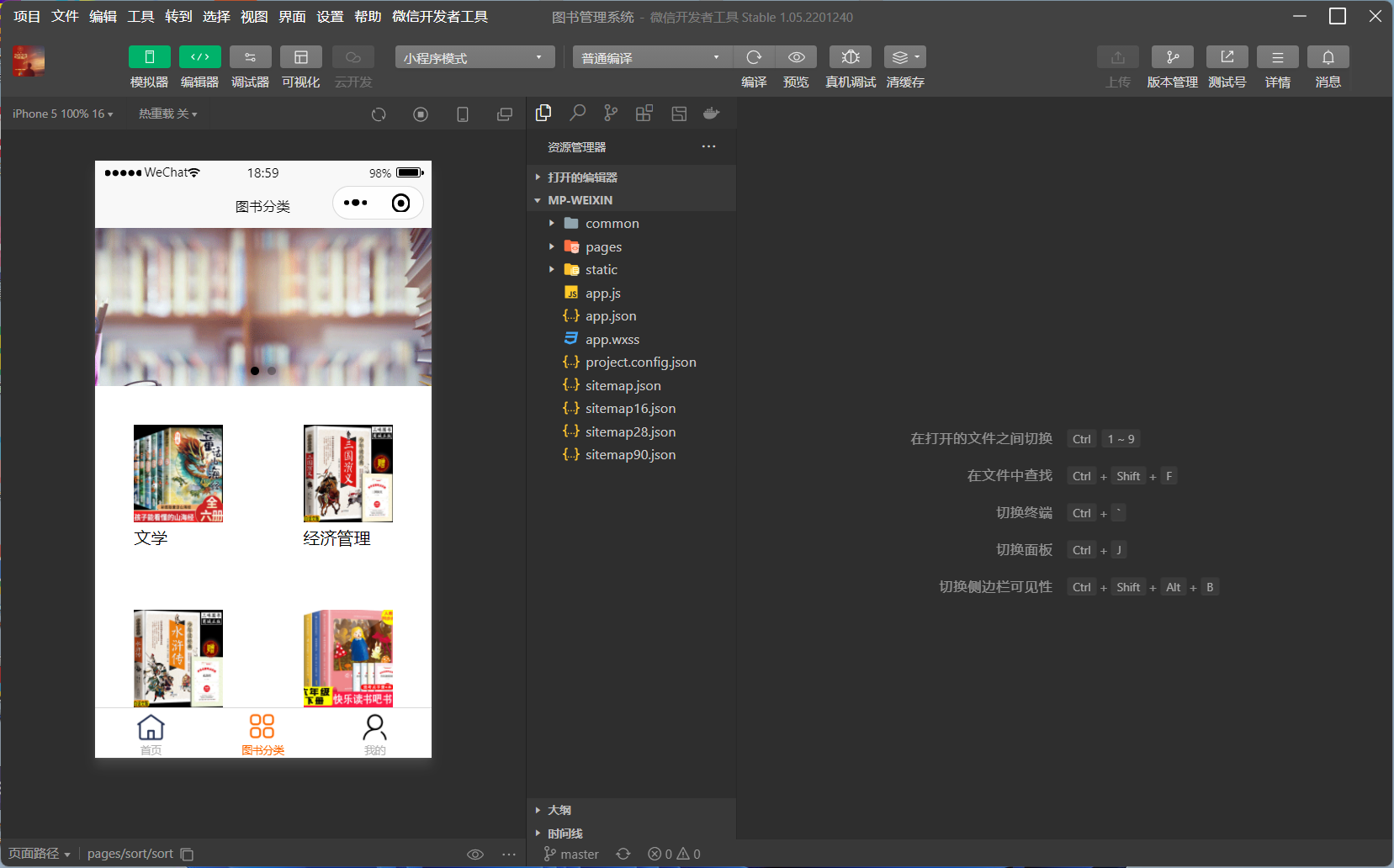Open the 视图 menu

click(254, 17)
